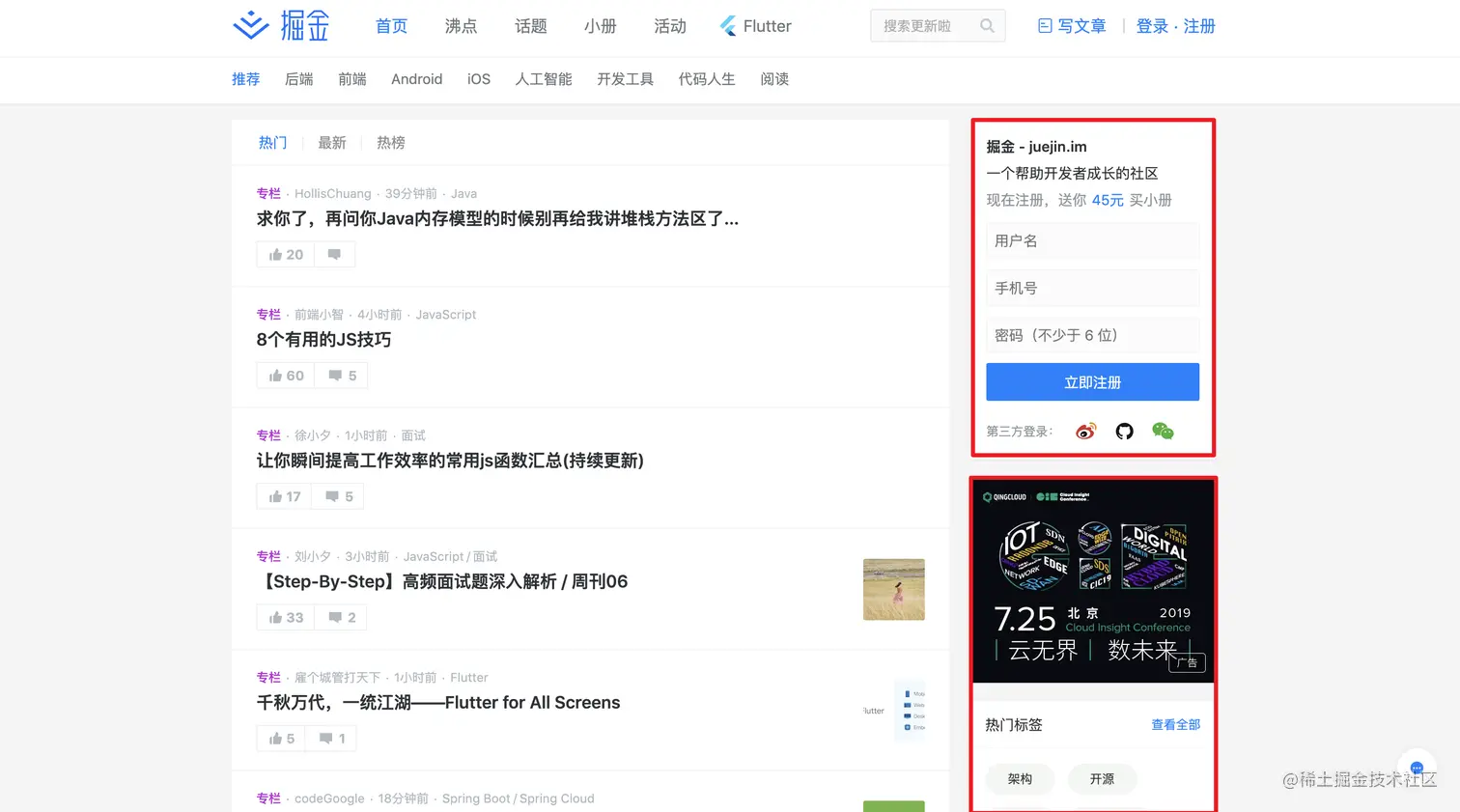Click the Flutter logo icon in the nav bar
Image resolution: width=1460 pixels, height=812 pixels.
[728, 26]
